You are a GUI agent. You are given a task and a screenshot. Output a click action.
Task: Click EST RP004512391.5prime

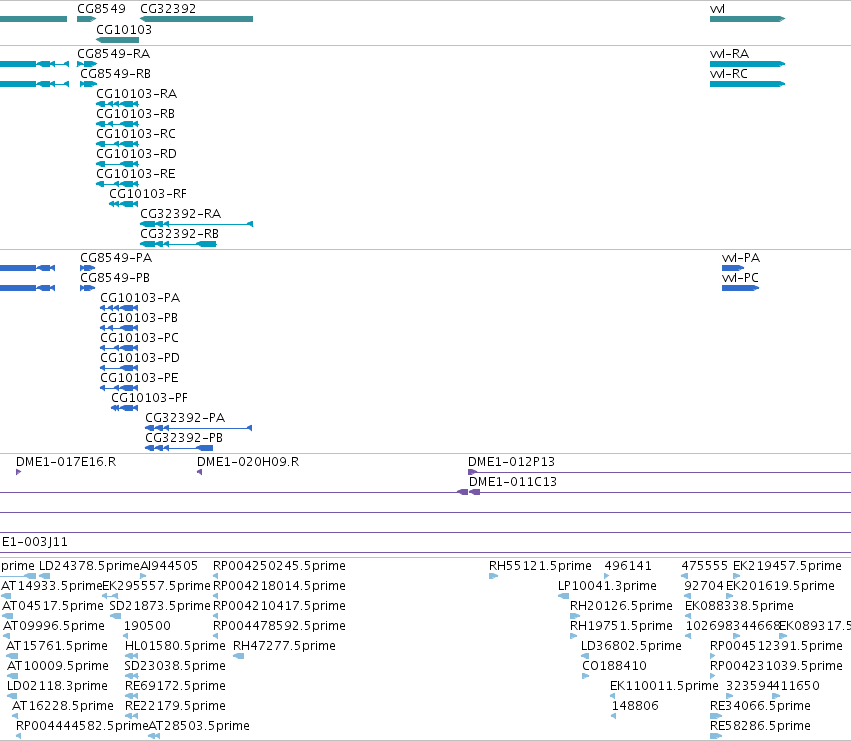pos(776,647)
